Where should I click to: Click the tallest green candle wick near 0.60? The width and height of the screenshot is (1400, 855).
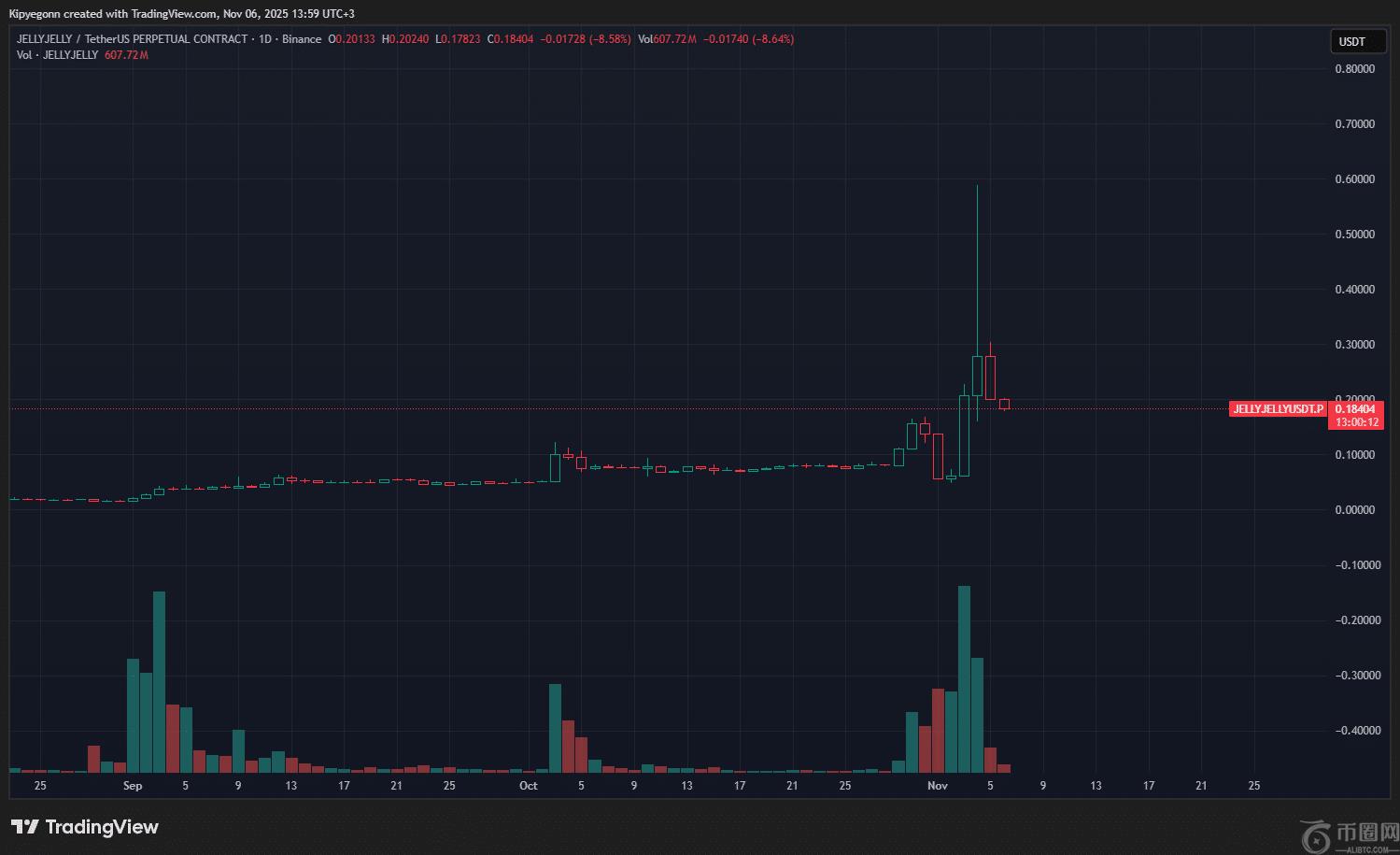[977, 243]
